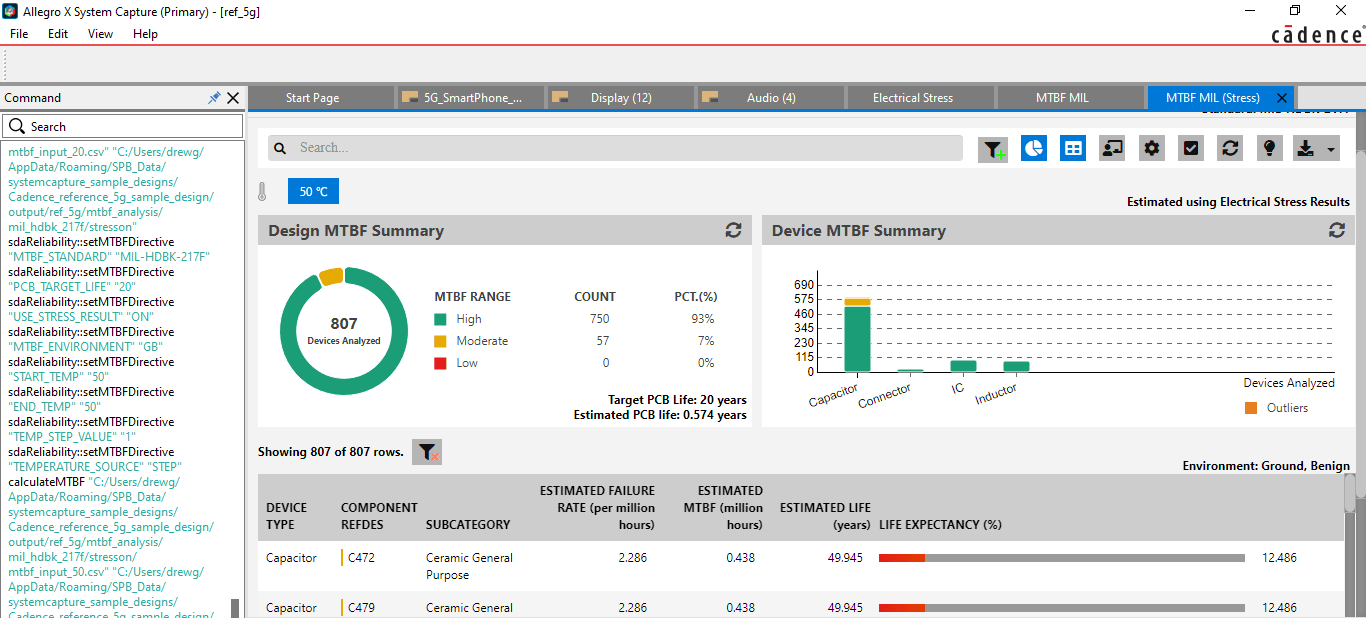Click the C479 life expectancy bar
The image size is (1366, 618).
point(1062,608)
